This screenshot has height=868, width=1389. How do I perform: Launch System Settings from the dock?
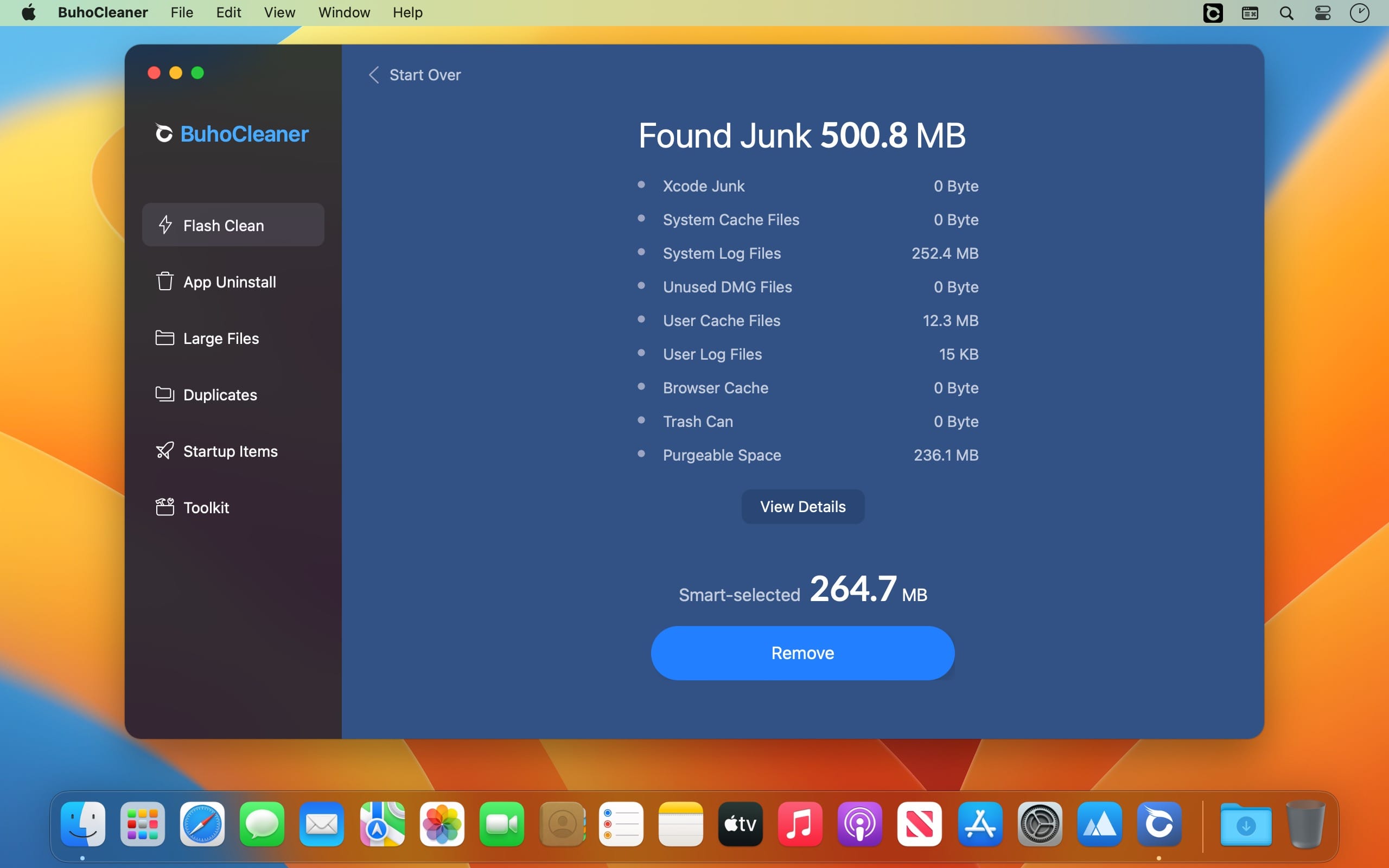coord(1040,825)
